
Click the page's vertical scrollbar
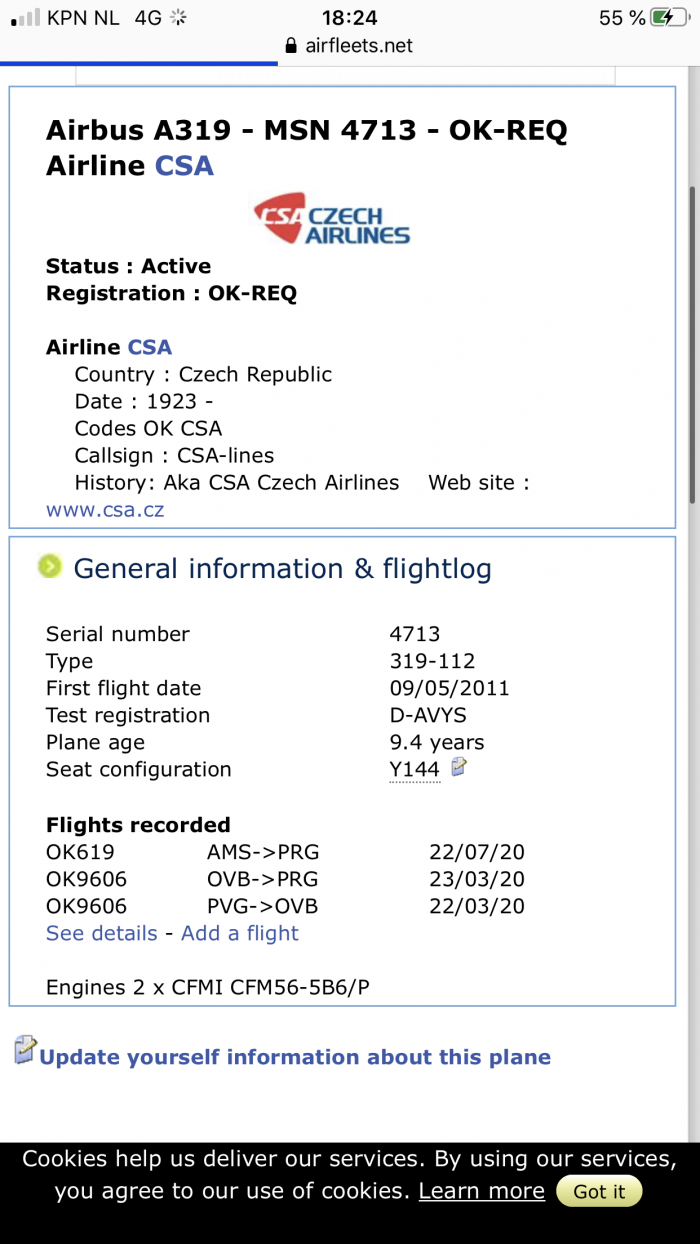pos(693,340)
